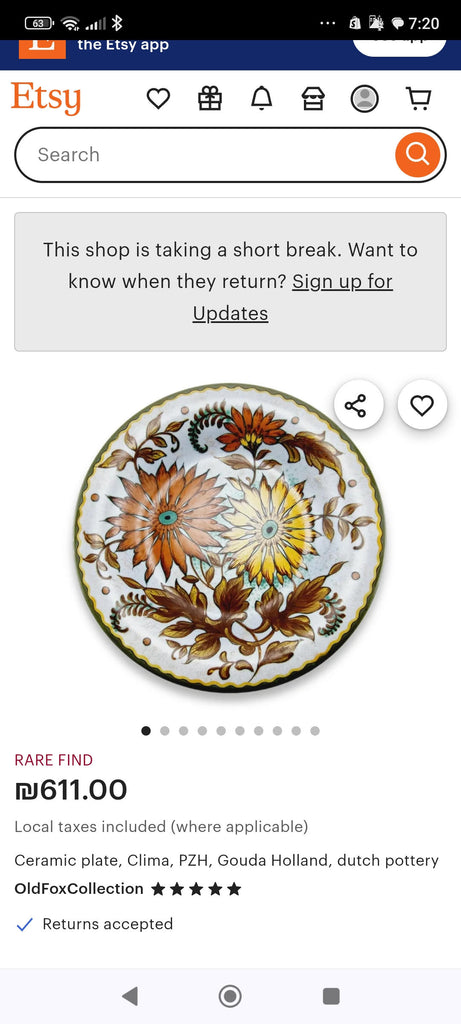The image size is (461, 1024).
Task: Tap the Android back navigation button
Action: click(x=129, y=996)
